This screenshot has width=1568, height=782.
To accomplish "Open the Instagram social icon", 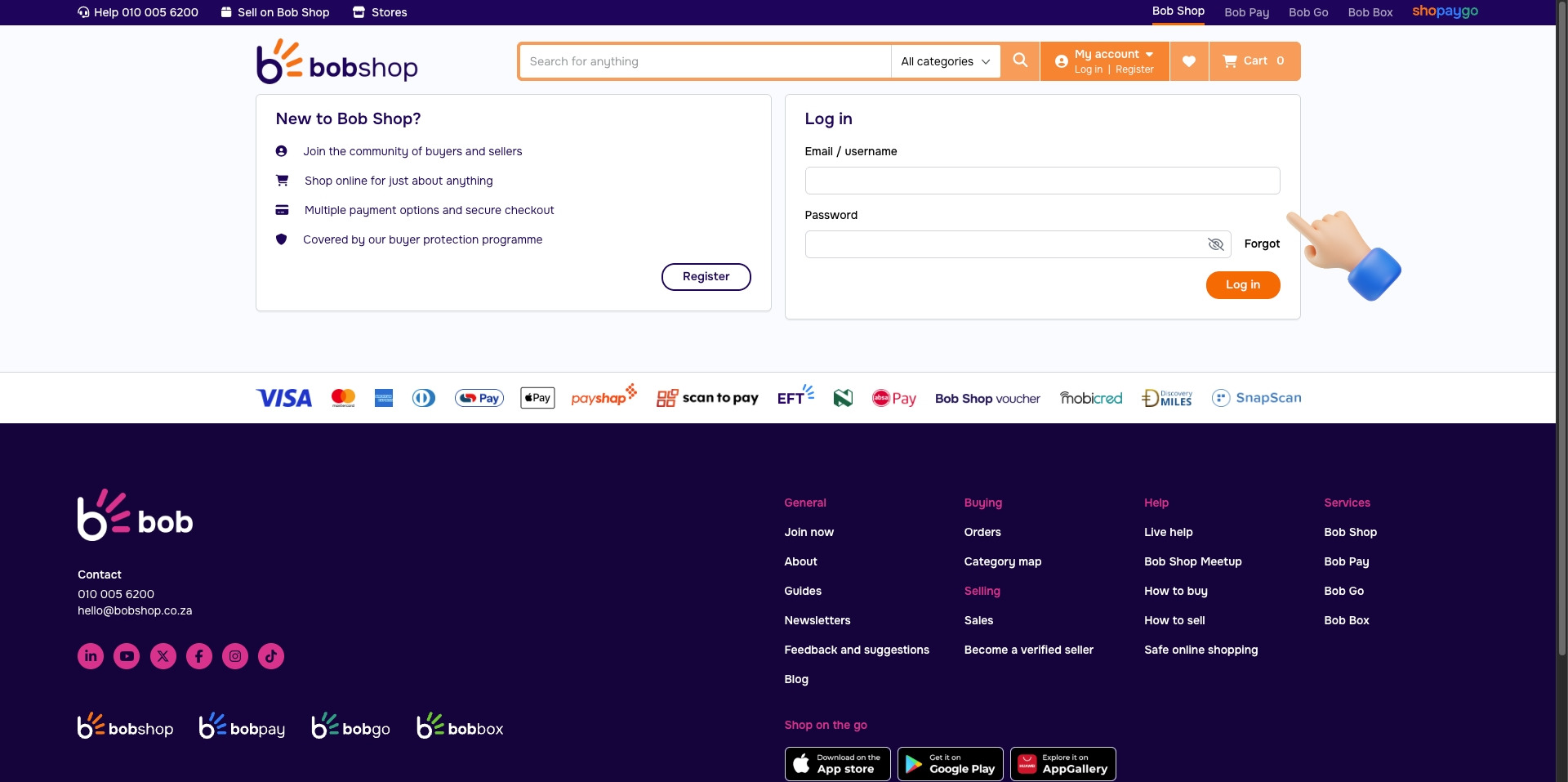I will point(235,656).
